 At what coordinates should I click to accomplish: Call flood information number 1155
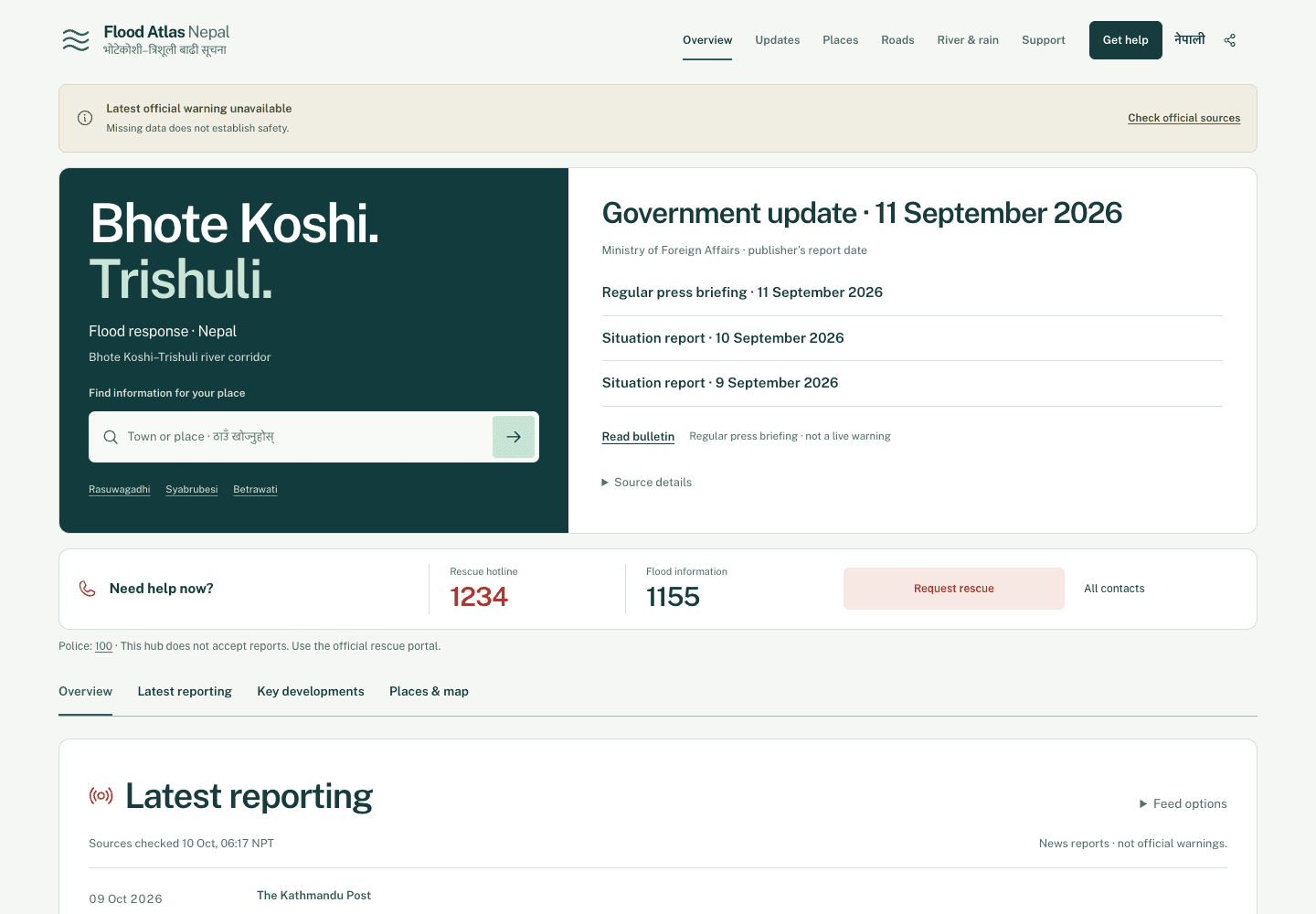click(673, 597)
